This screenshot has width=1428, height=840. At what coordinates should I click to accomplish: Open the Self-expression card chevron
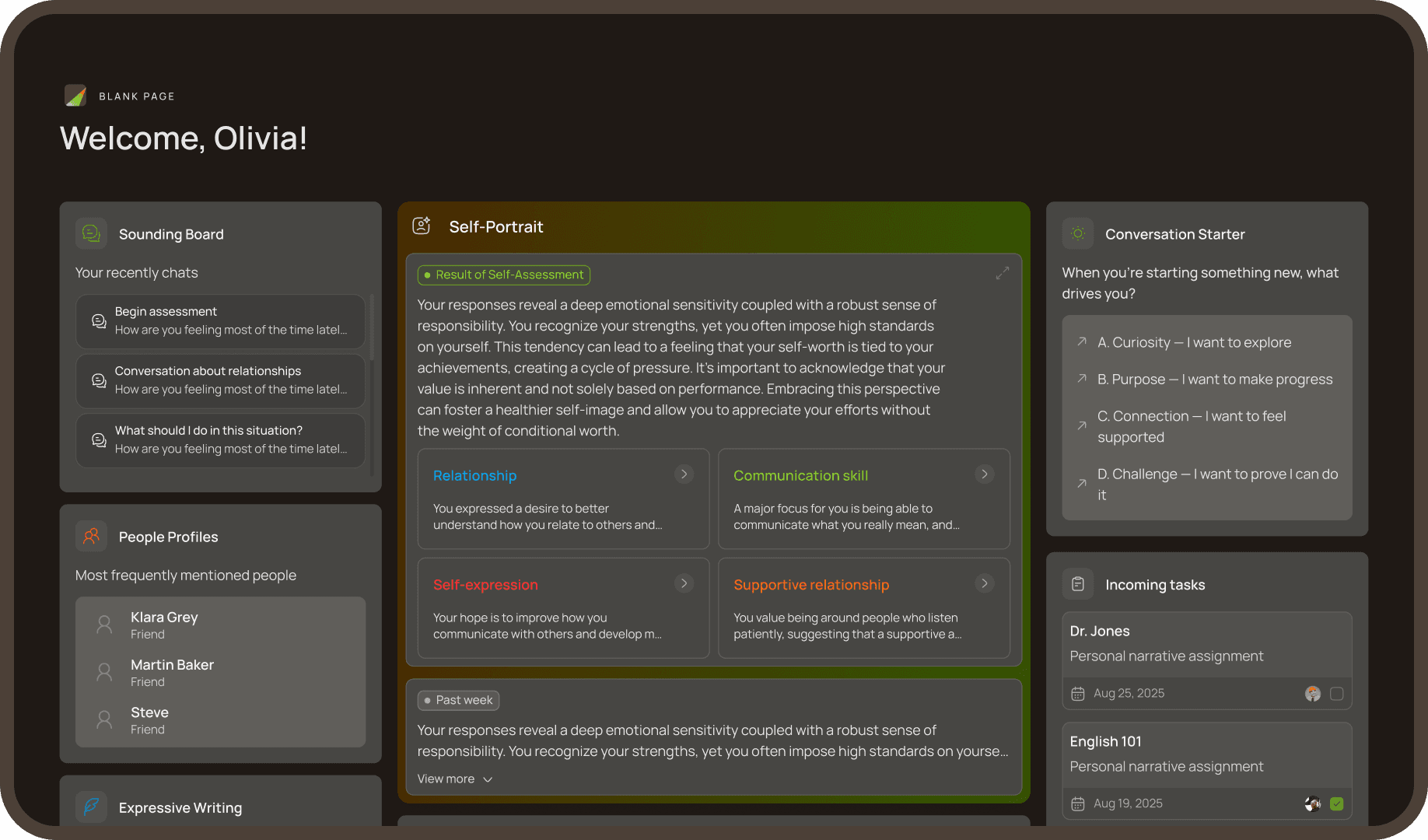point(684,583)
